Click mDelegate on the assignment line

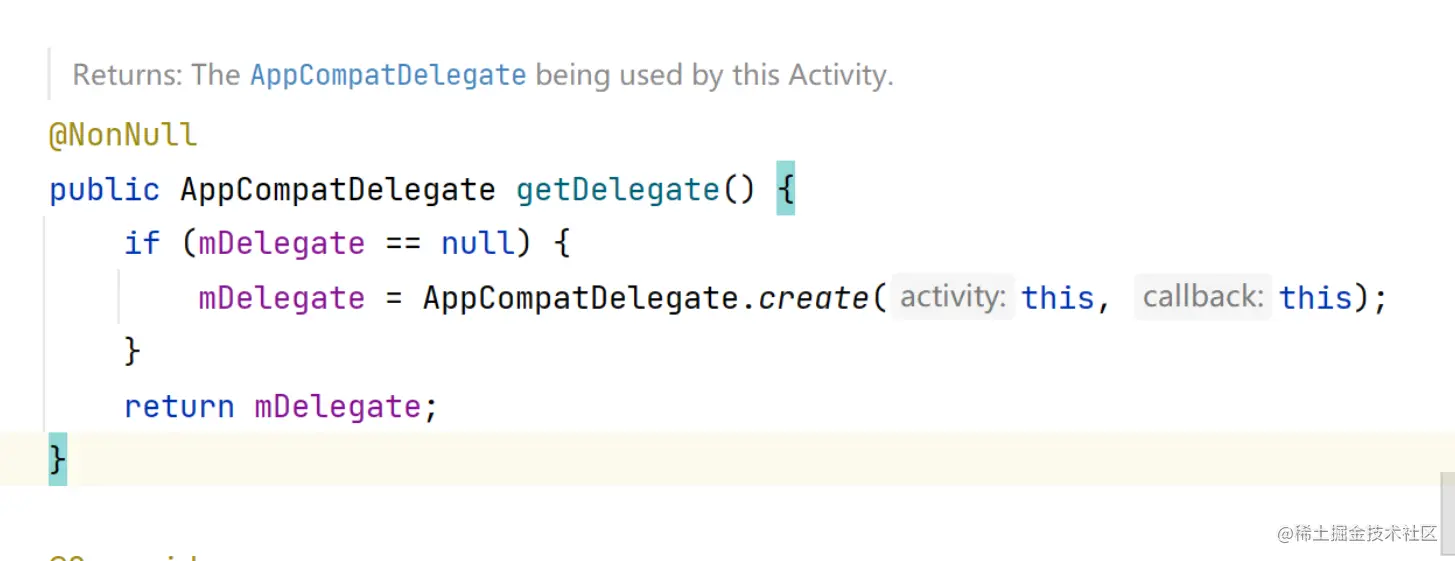tap(281, 298)
